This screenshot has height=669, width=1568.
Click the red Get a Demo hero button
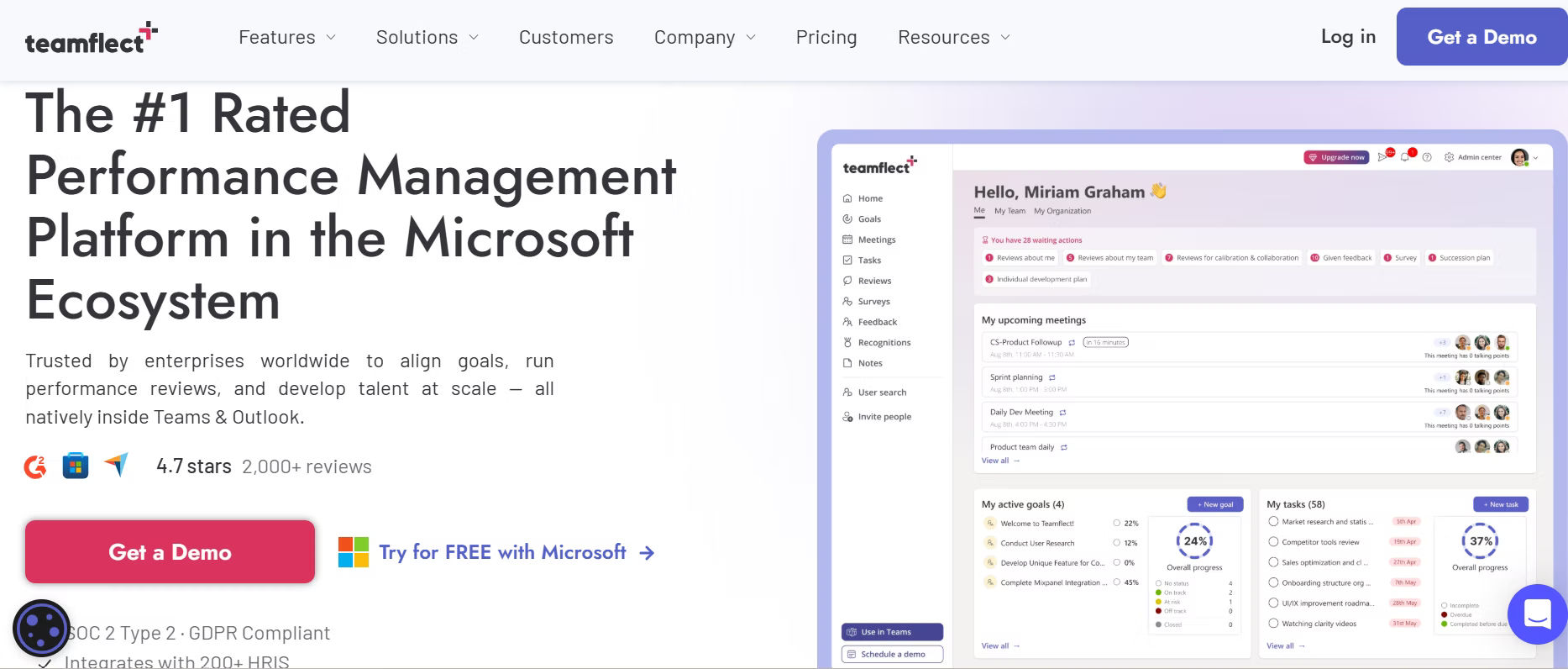coord(170,551)
